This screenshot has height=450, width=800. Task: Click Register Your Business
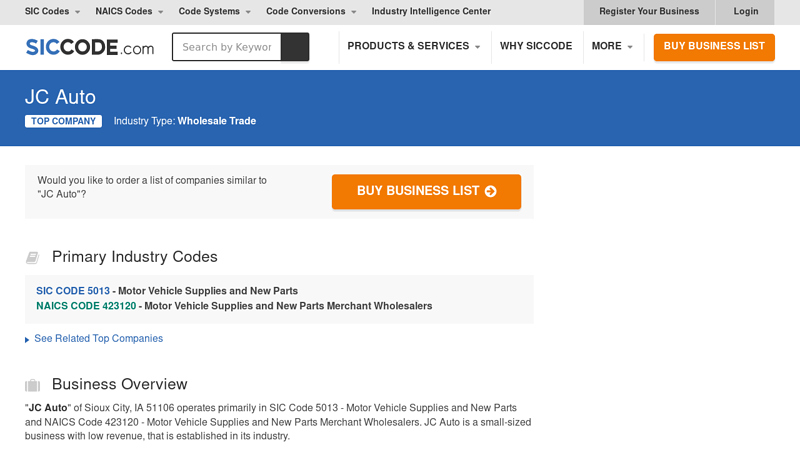[x=649, y=12]
